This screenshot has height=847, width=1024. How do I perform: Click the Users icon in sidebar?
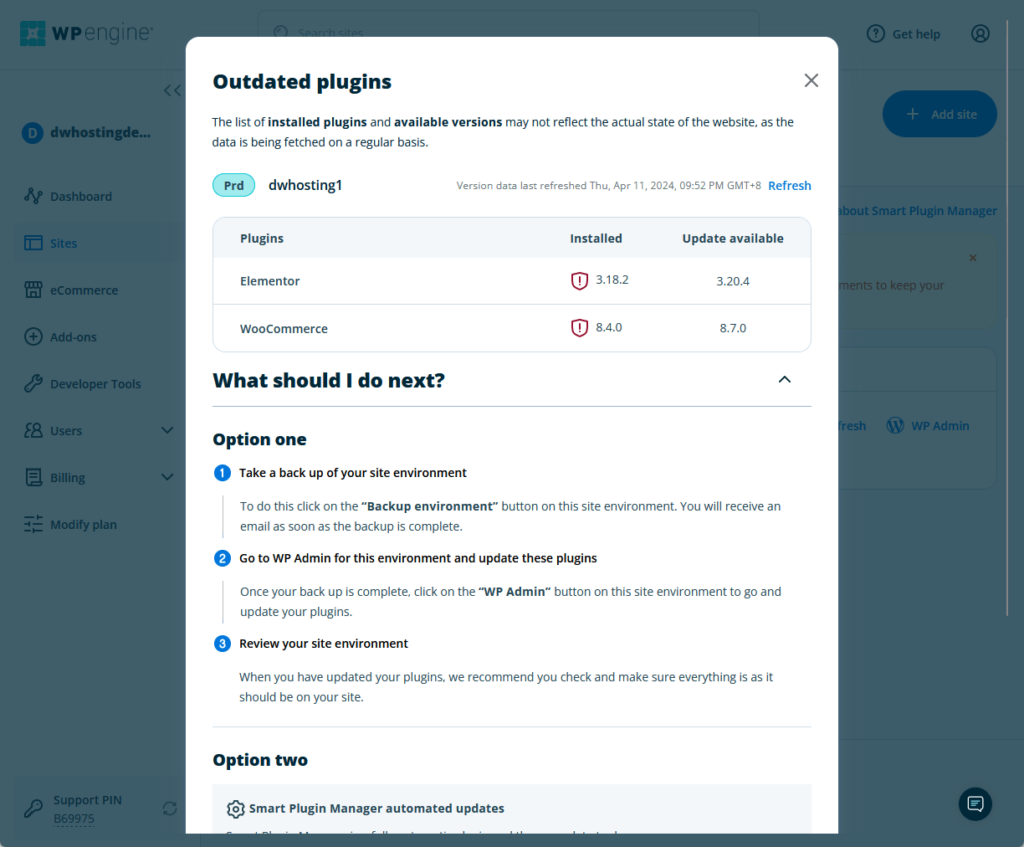(x=33, y=430)
